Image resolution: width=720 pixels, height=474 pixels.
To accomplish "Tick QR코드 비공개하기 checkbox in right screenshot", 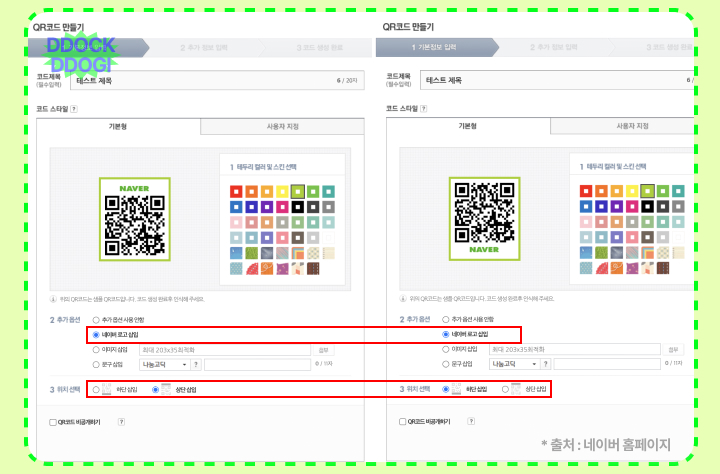I will click(x=403, y=422).
